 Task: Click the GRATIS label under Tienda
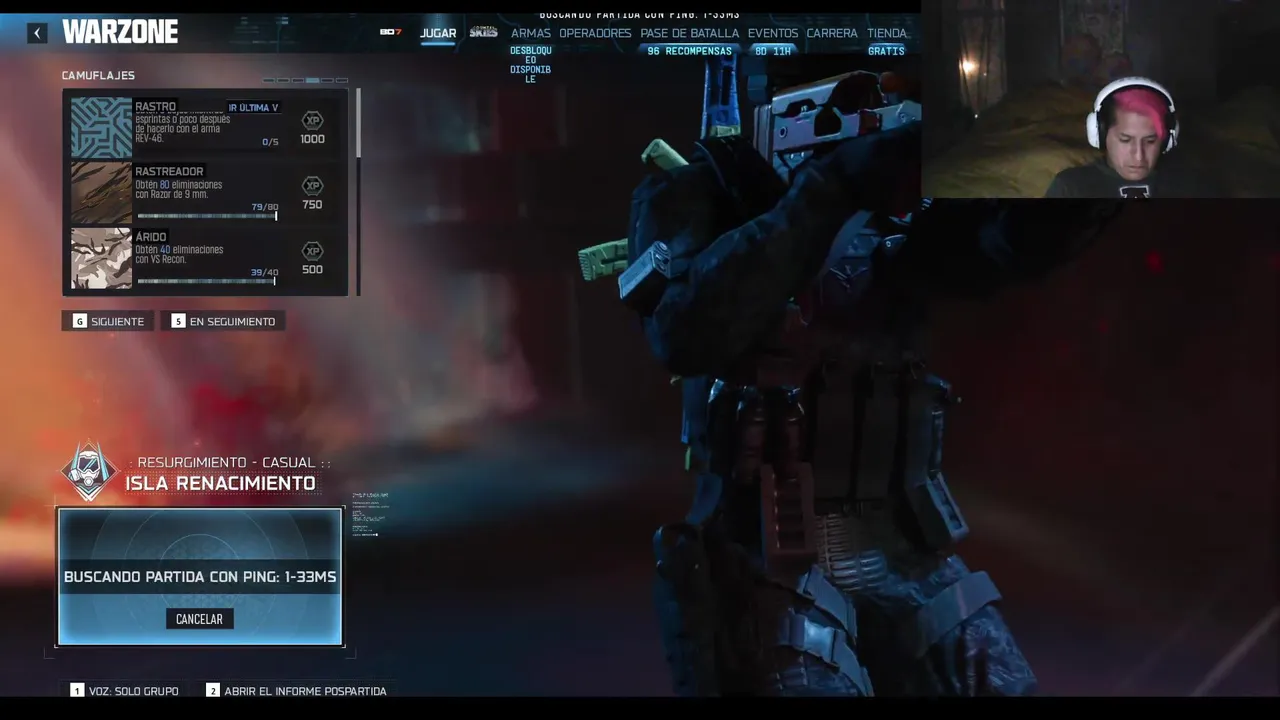click(886, 51)
